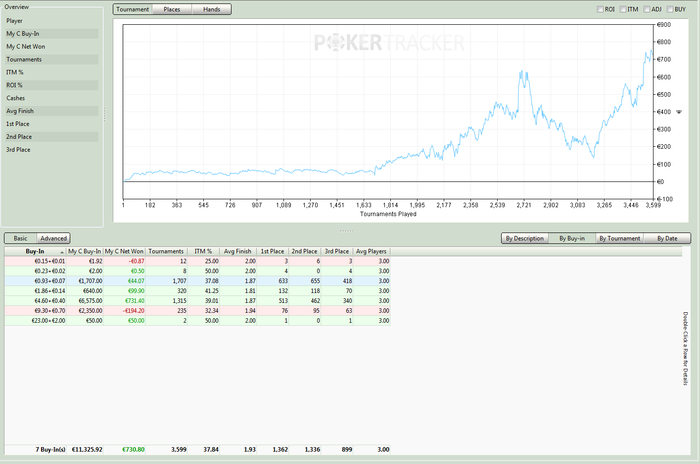Sort by 2nd Place column header
The width and height of the screenshot is (700, 464).
pyautogui.click(x=304, y=251)
